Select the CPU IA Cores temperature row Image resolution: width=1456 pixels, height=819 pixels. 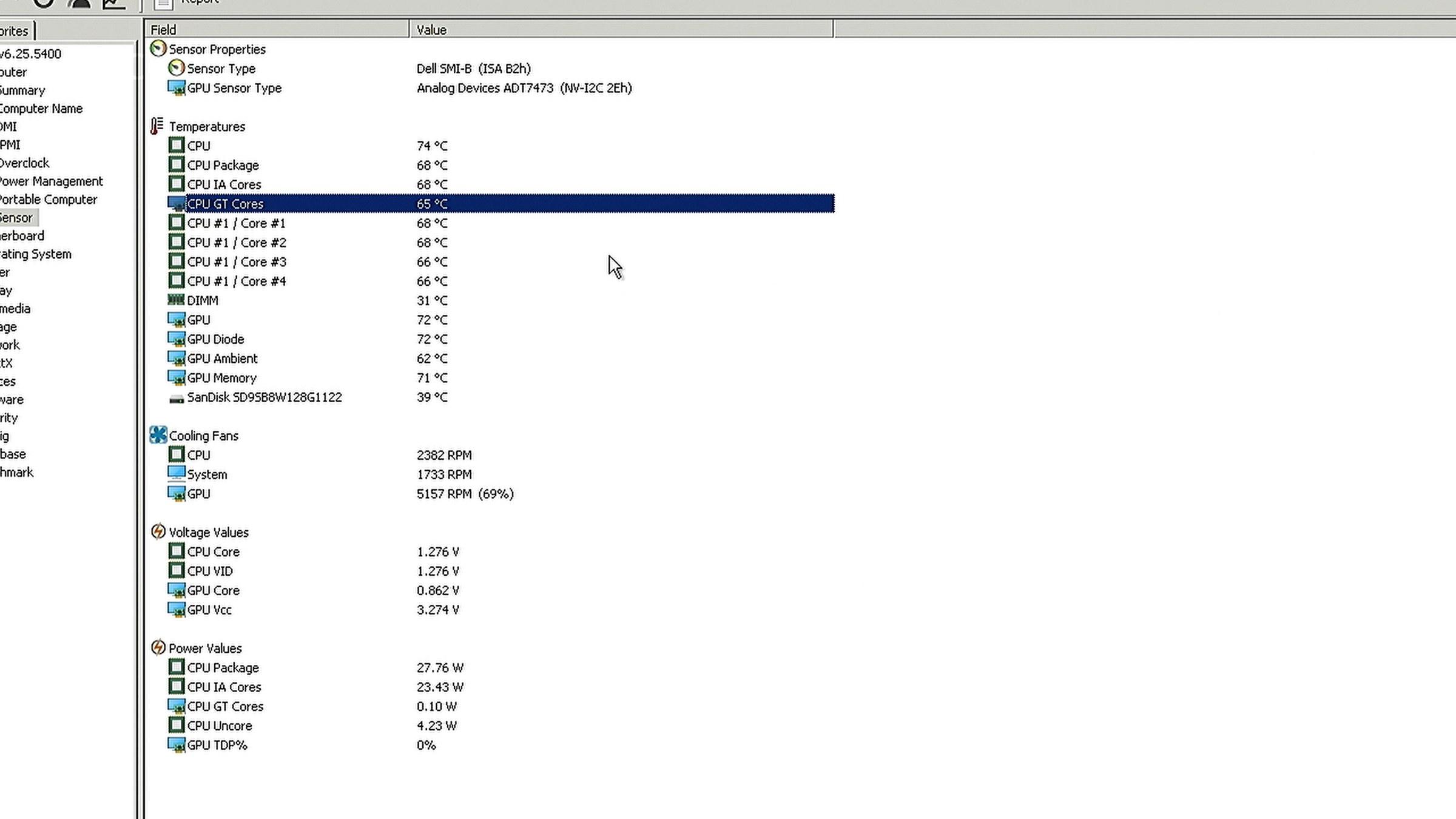pos(500,184)
